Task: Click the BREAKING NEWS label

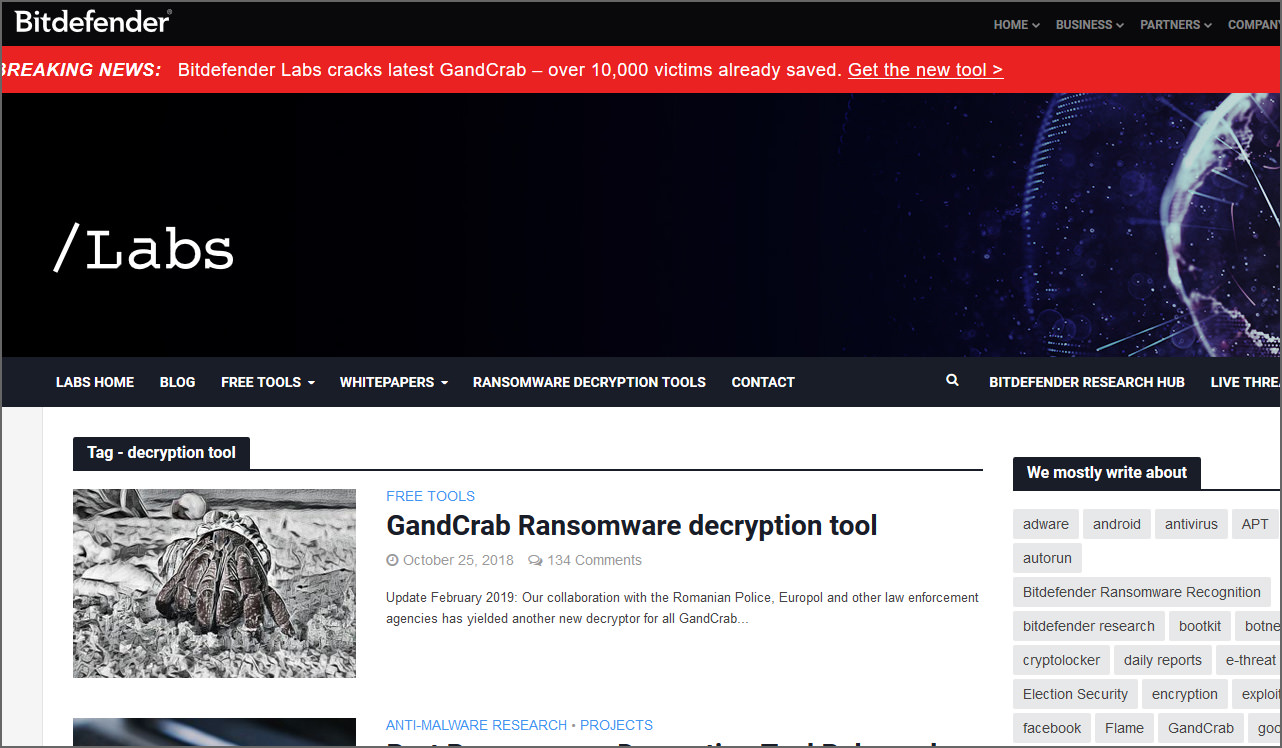Action: coord(81,70)
